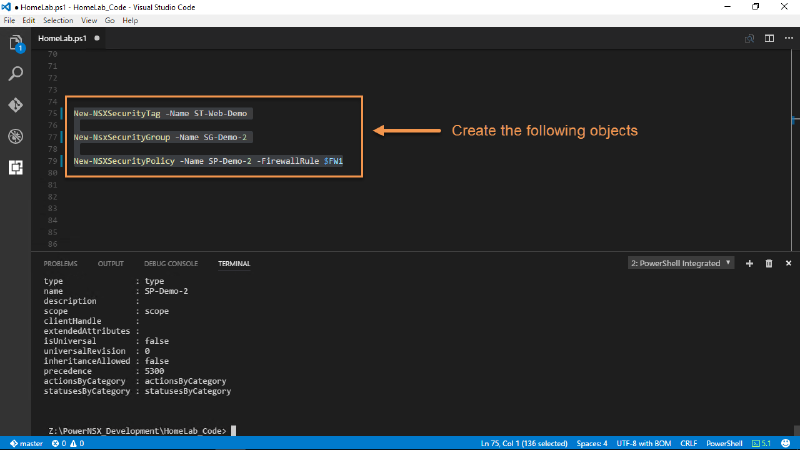The width and height of the screenshot is (800, 450).
Task: Click the PowerShell version 5.1 indicator
Action: coord(762,443)
